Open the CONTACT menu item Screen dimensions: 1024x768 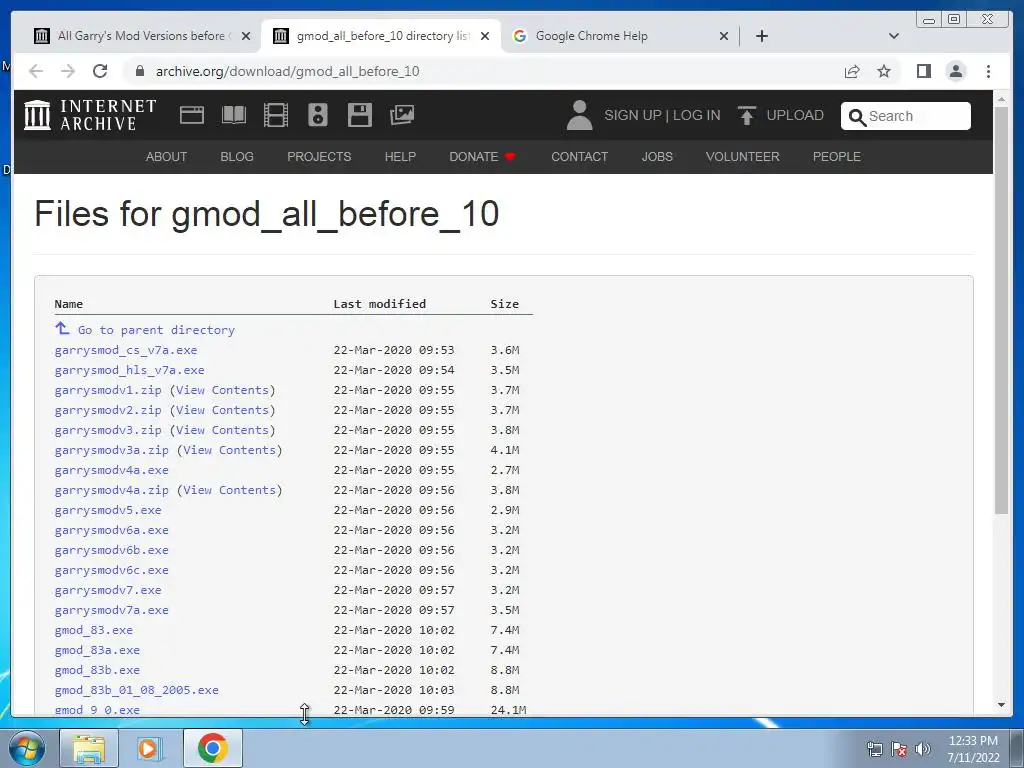[x=579, y=157]
